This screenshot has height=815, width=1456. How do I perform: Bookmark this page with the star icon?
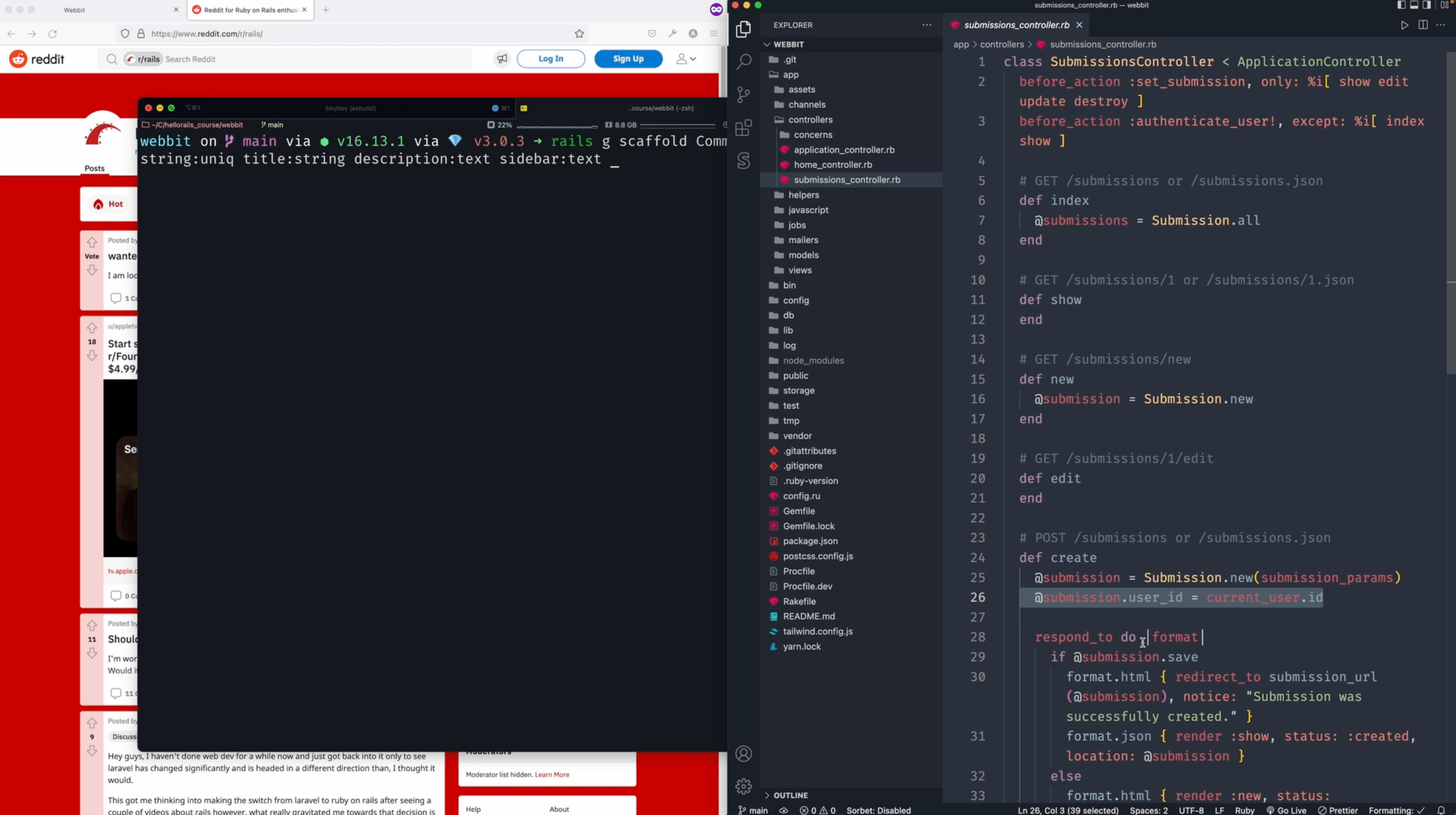coord(579,34)
